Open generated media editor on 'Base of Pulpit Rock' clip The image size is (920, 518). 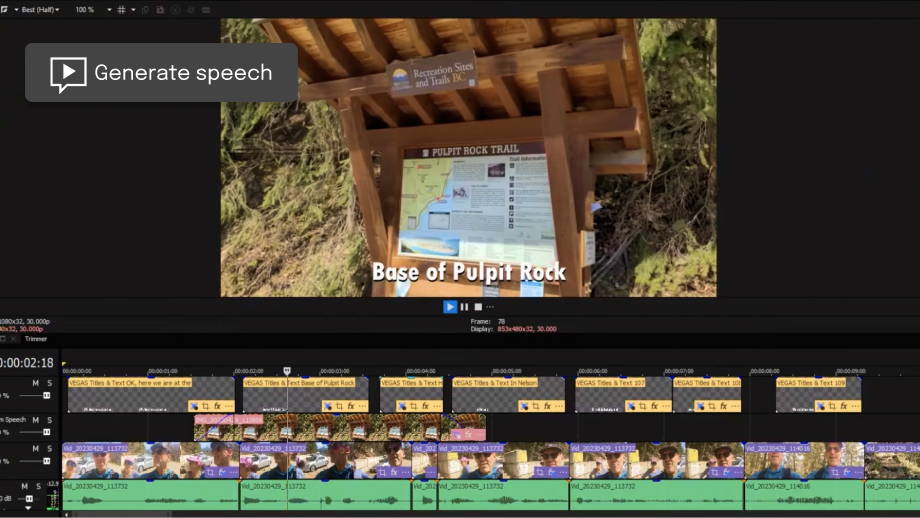[327, 406]
